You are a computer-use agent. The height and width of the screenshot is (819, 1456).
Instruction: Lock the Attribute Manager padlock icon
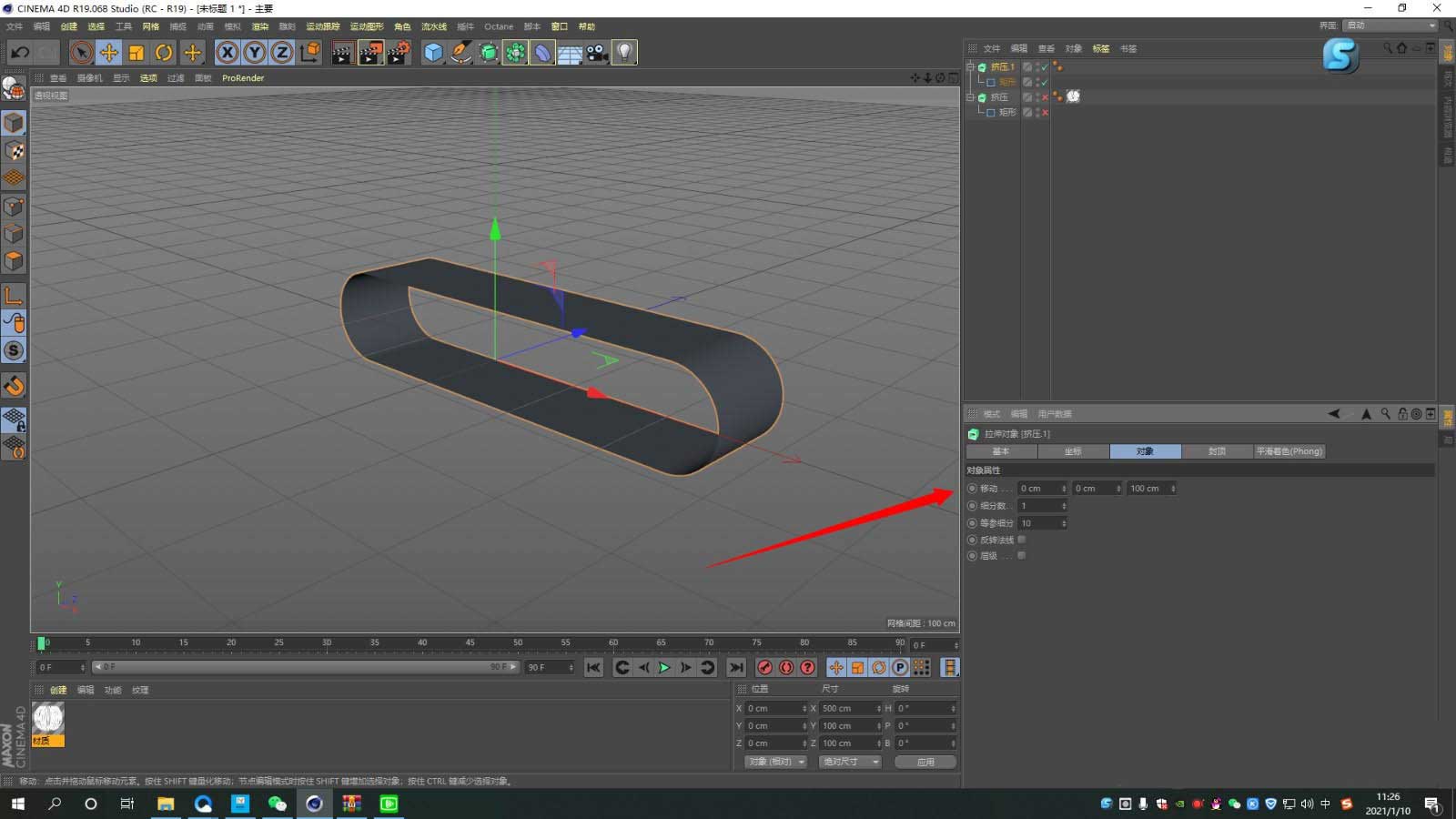pyautogui.click(x=1402, y=414)
